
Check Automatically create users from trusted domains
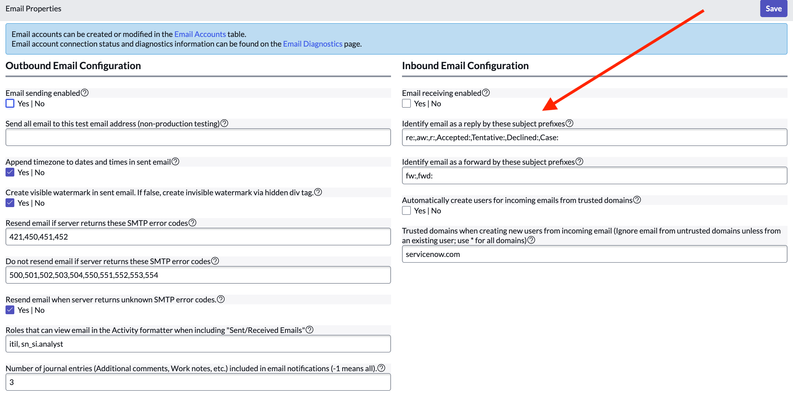(406, 211)
